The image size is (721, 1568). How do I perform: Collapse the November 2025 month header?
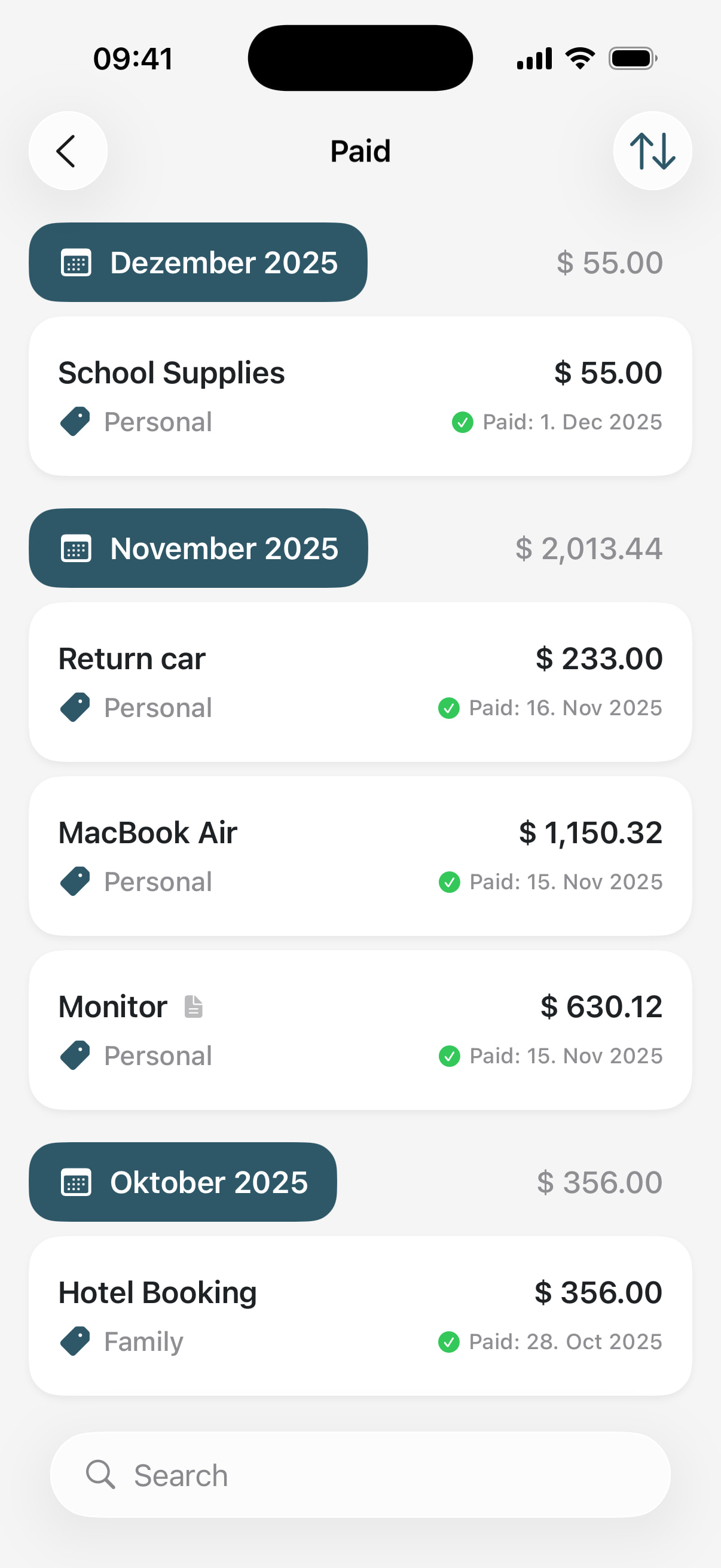tap(198, 548)
